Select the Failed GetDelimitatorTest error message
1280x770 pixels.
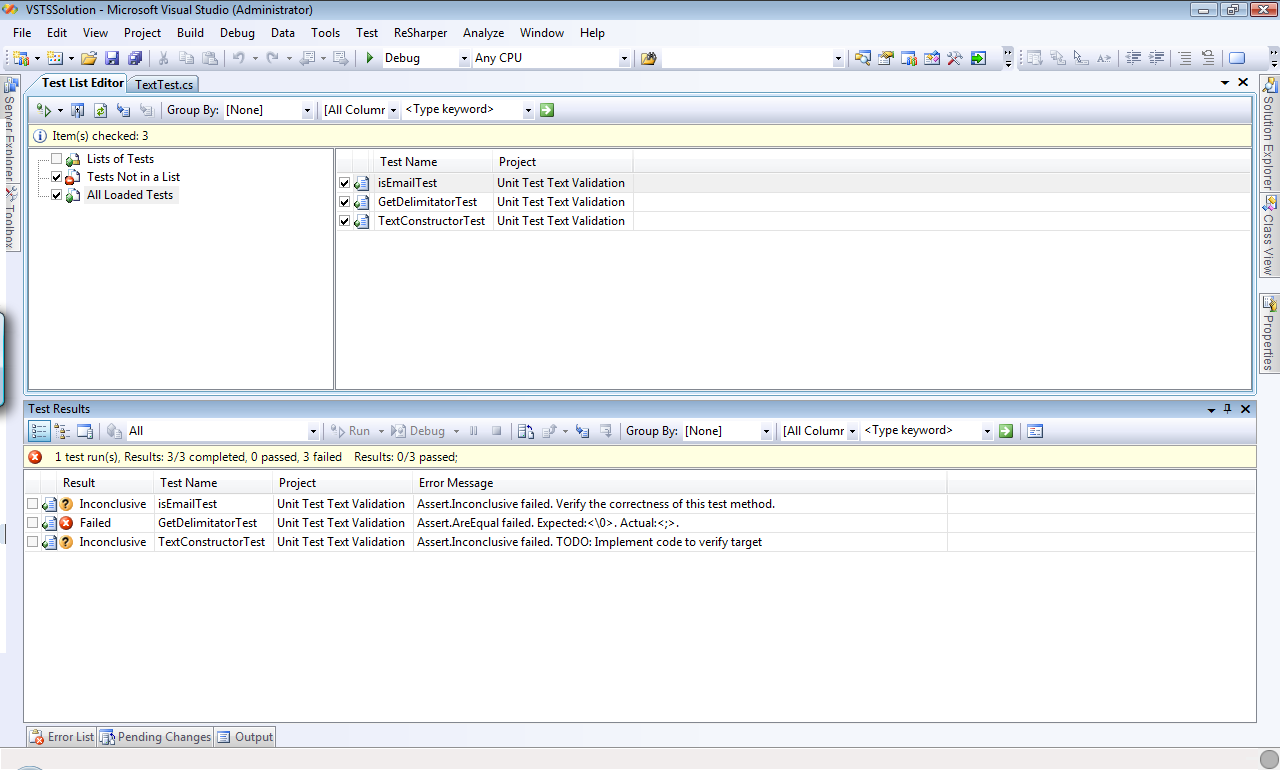[548, 523]
